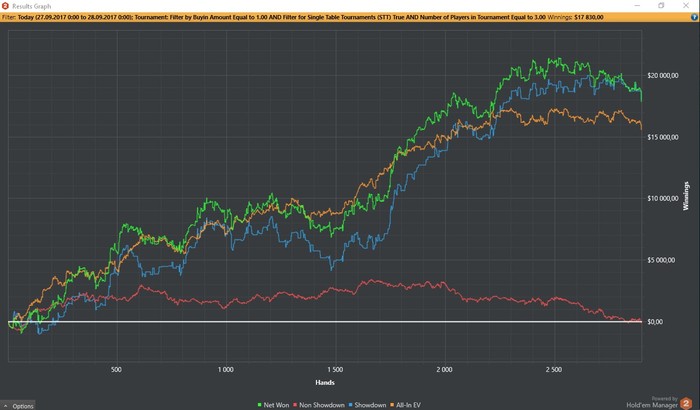Viewport: 700px width, 410px height.
Task: Expand the Options panel
Action: [x=18, y=406]
